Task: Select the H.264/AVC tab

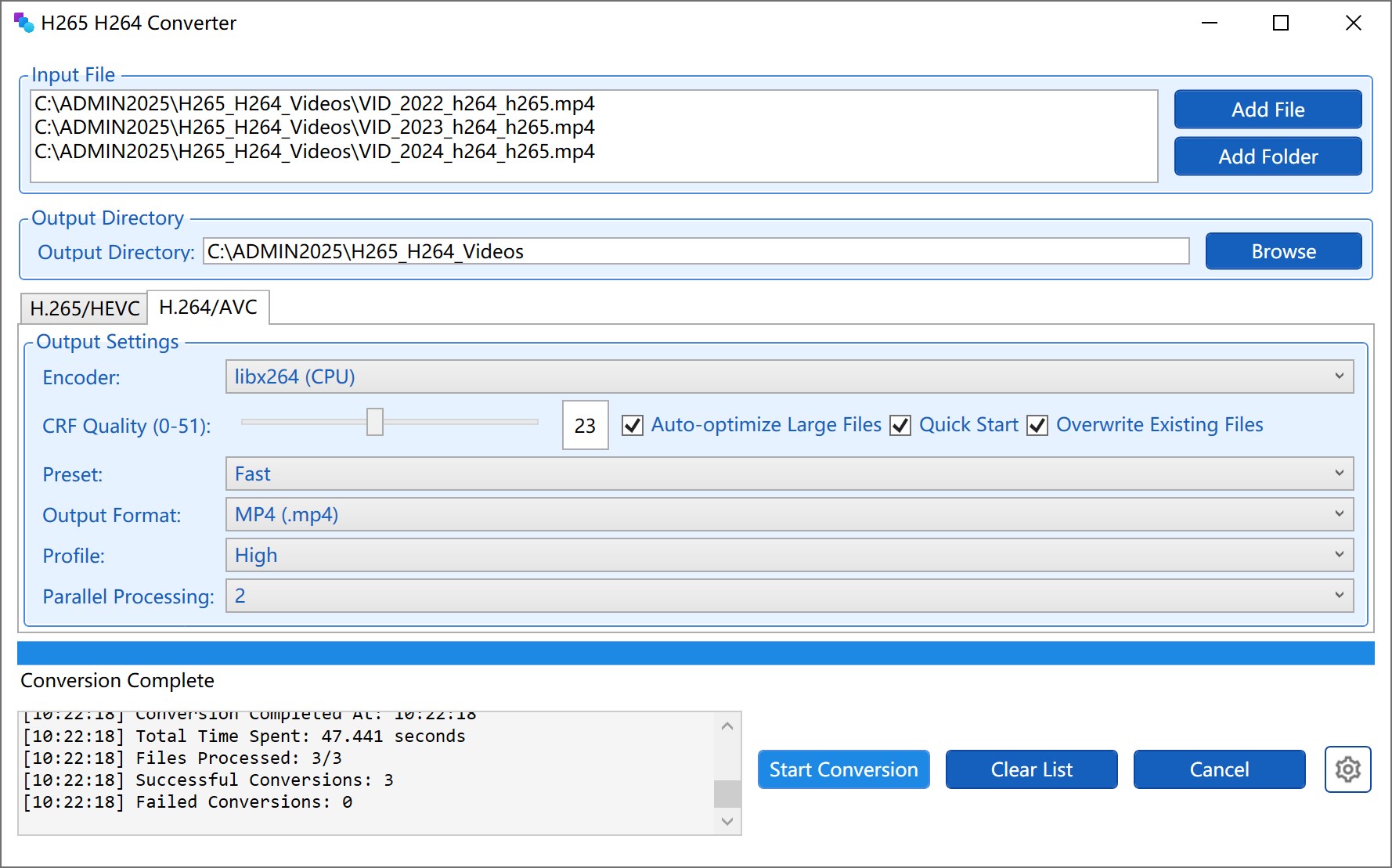Action: coord(208,307)
